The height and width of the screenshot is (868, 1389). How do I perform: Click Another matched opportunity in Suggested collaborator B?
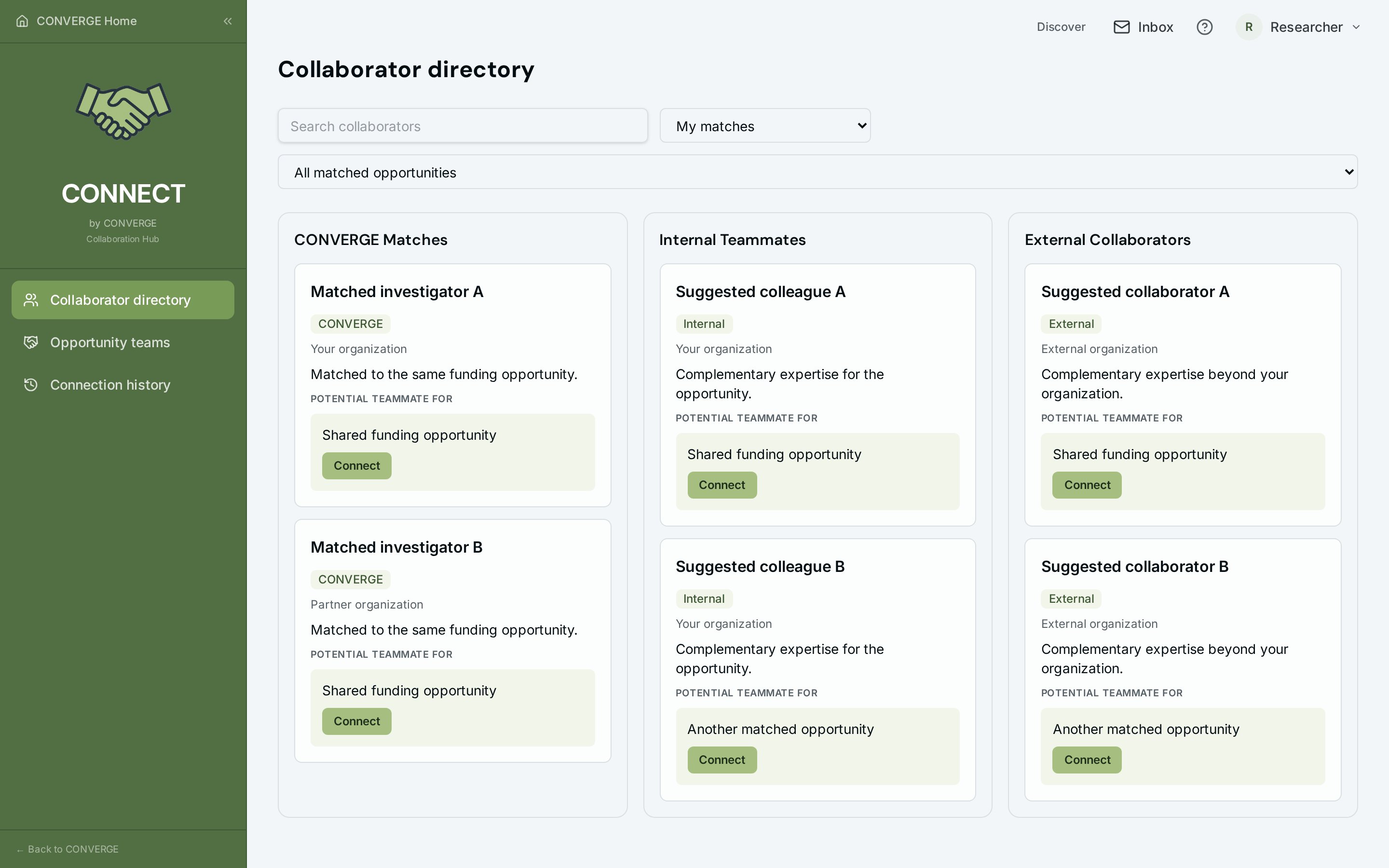[x=1145, y=729]
